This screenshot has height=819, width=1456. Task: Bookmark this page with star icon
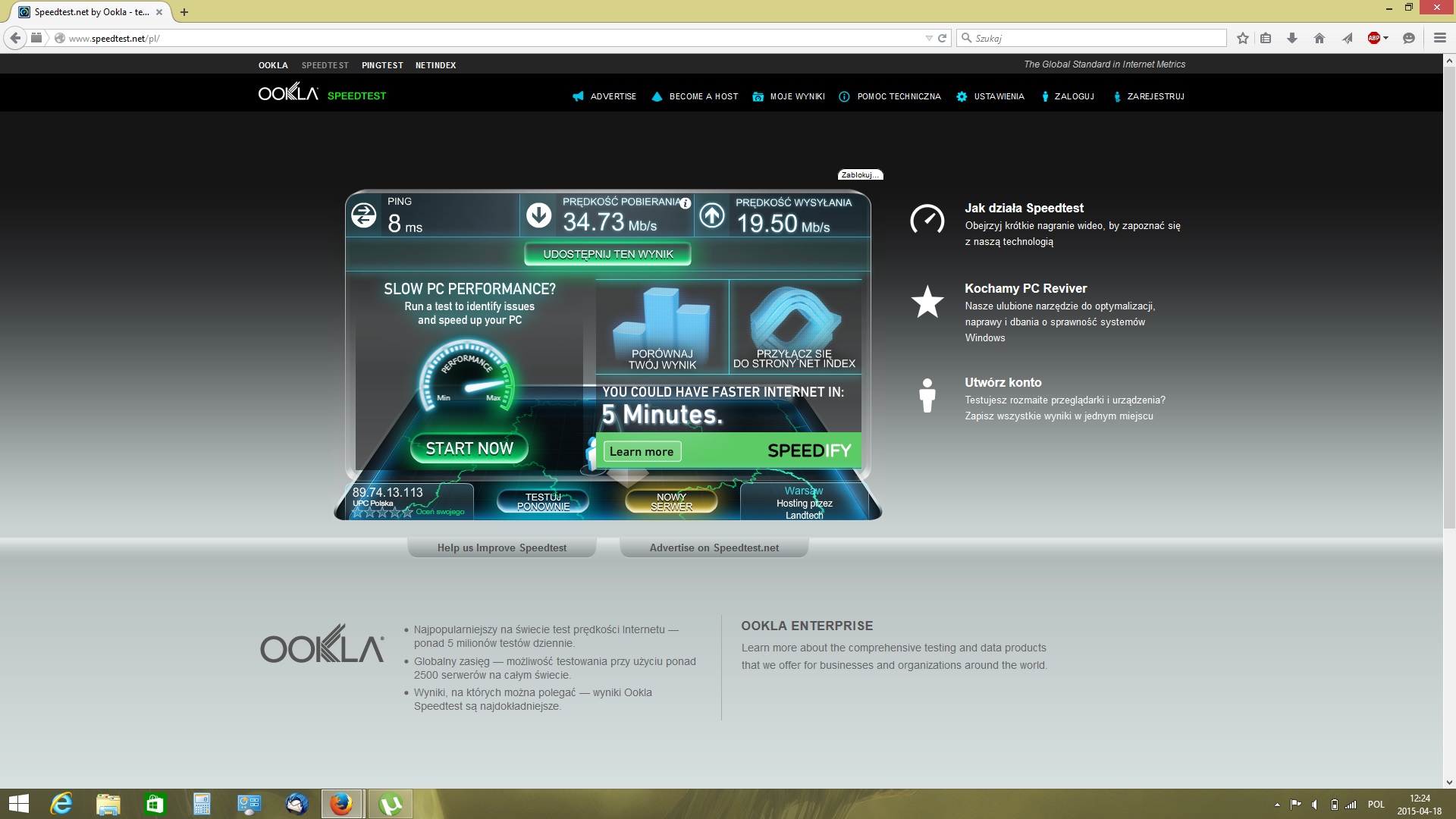pyautogui.click(x=1242, y=38)
